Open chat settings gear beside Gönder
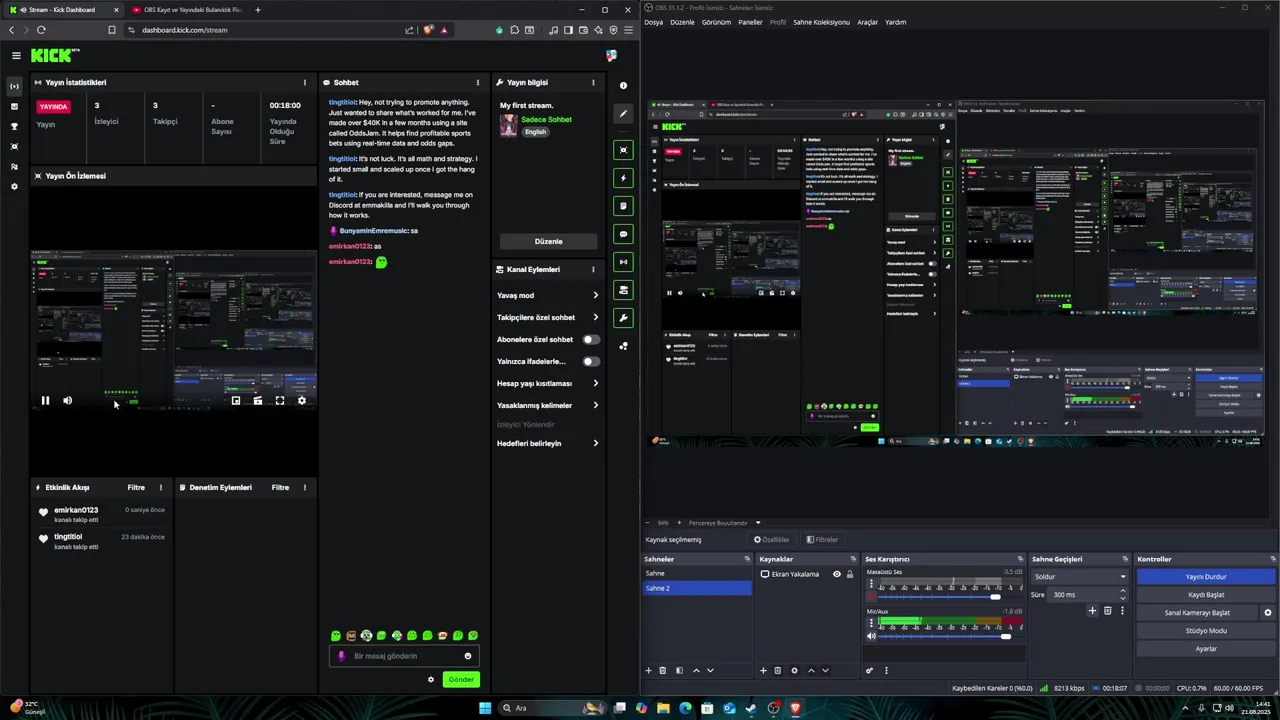The image size is (1280, 720). coord(431,679)
